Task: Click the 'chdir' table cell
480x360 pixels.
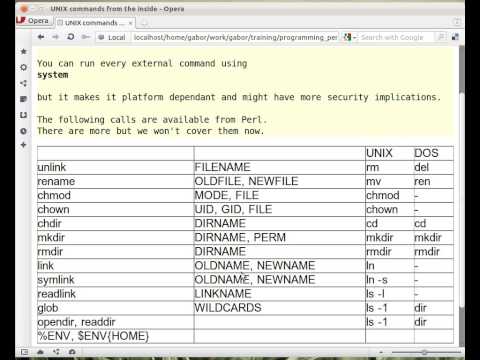Action: [x=115, y=224]
